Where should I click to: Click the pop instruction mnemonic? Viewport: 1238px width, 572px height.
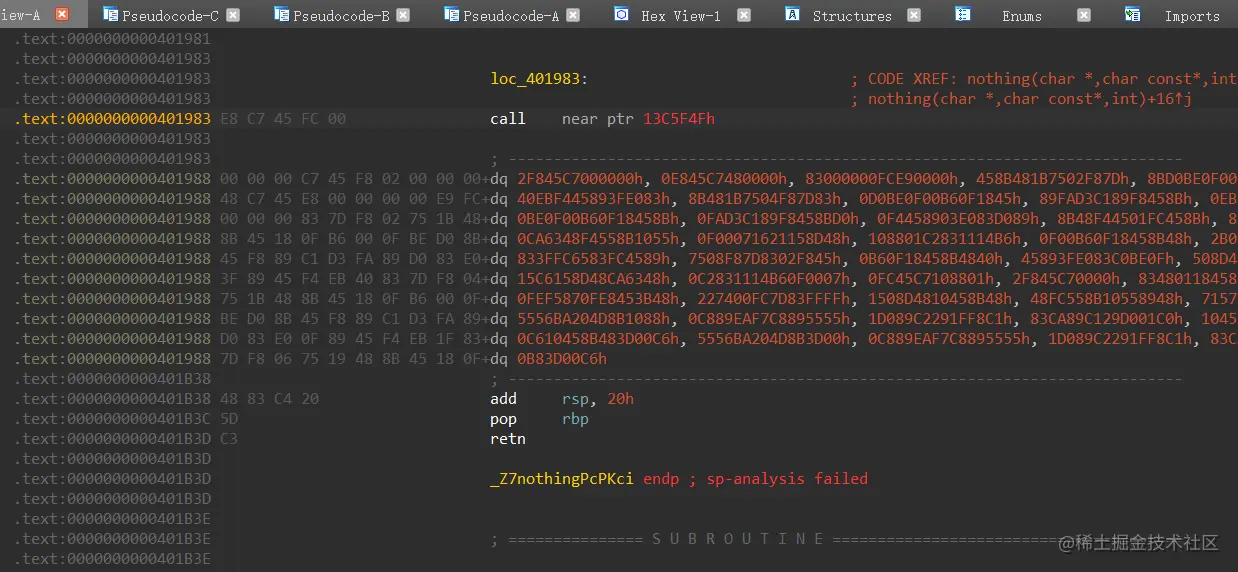point(503,419)
